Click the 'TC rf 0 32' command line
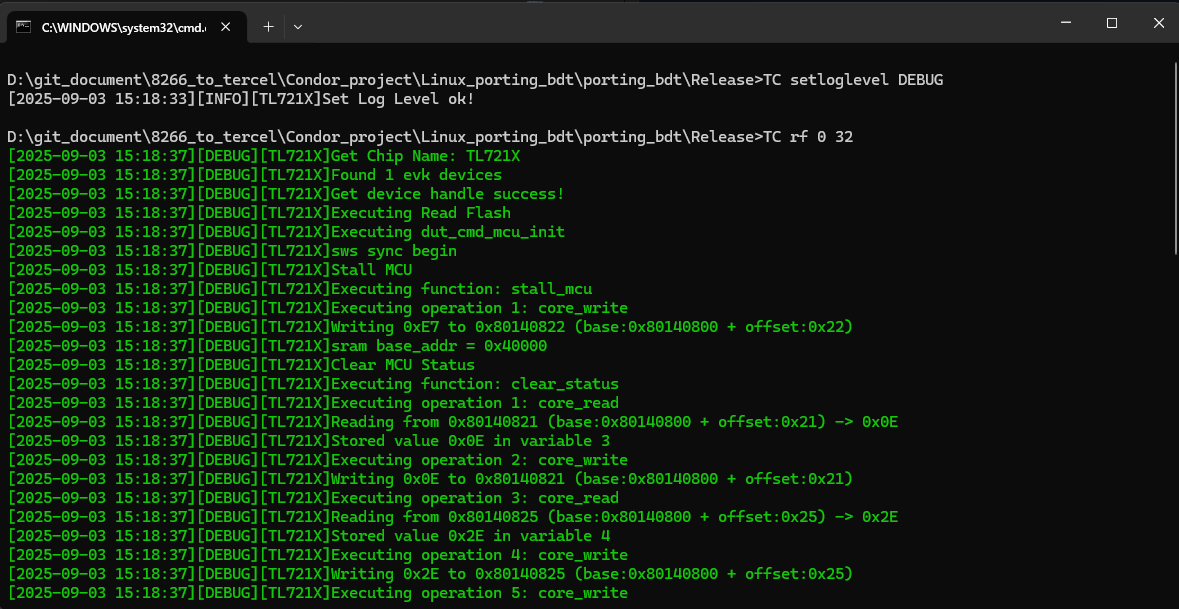The width and height of the screenshot is (1179, 609). (x=808, y=137)
